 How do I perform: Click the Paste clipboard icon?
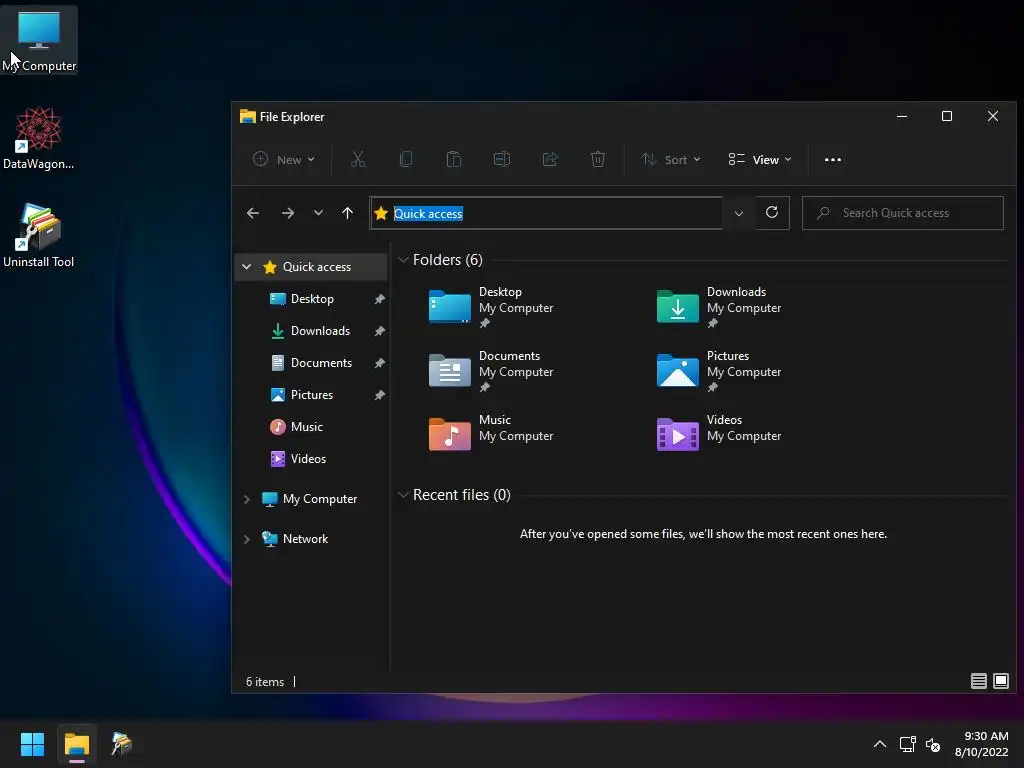coord(454,159)
